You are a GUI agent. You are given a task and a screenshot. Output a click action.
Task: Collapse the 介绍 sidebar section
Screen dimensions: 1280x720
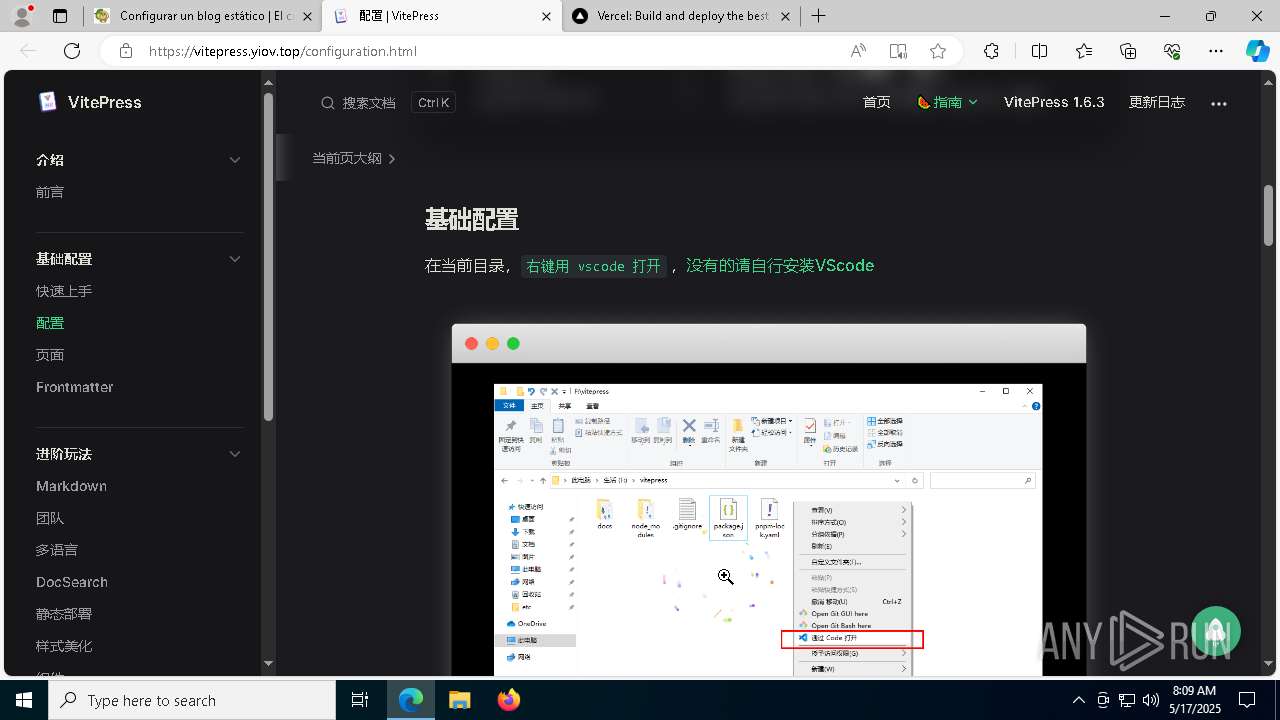click(235, 160)
